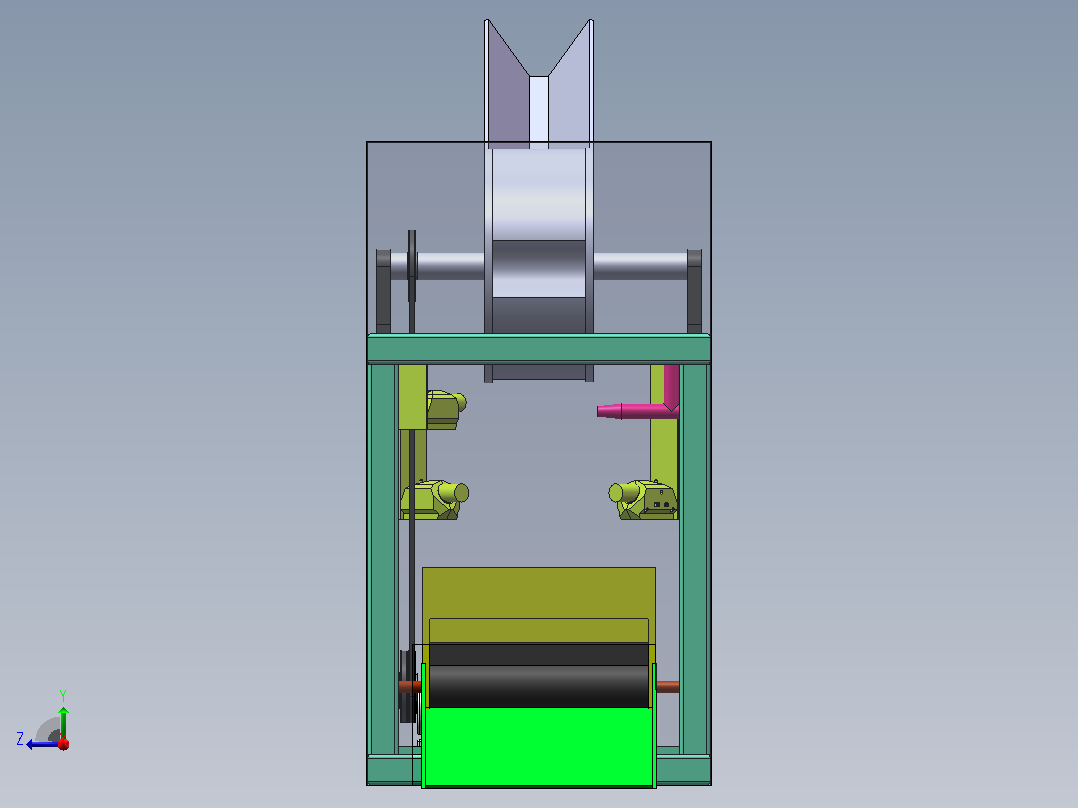Select the lower-left yellow-green motor

point(434,500)
